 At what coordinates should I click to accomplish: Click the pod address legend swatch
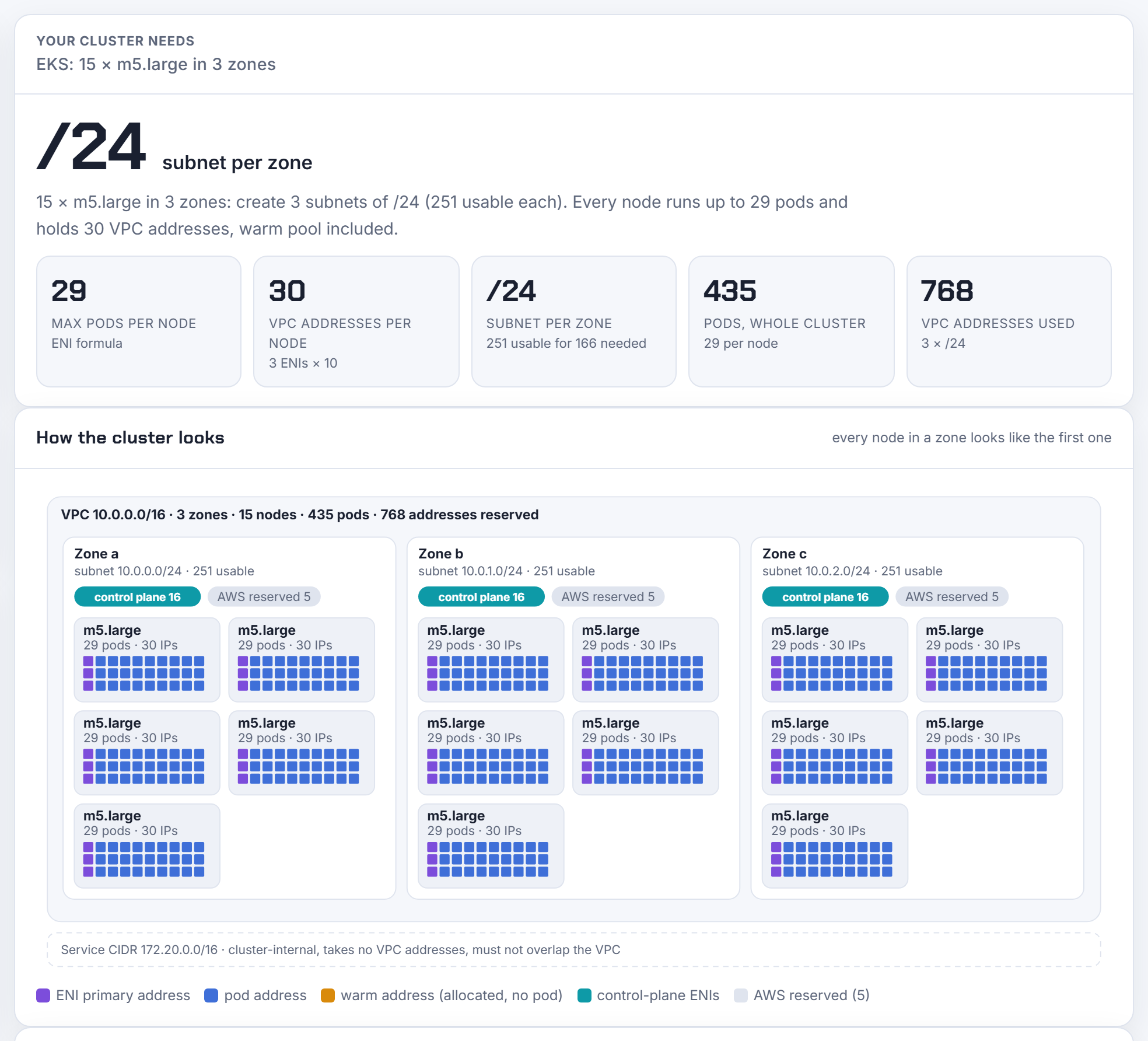(211, 995)
